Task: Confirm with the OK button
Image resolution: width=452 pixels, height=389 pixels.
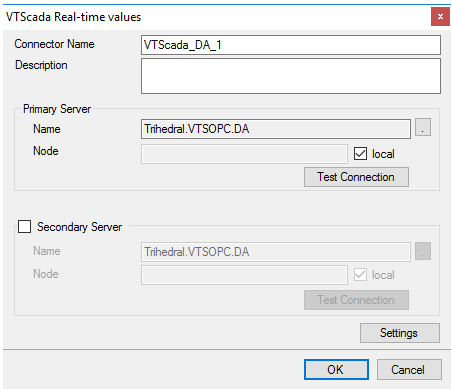Action: (336, 369)
